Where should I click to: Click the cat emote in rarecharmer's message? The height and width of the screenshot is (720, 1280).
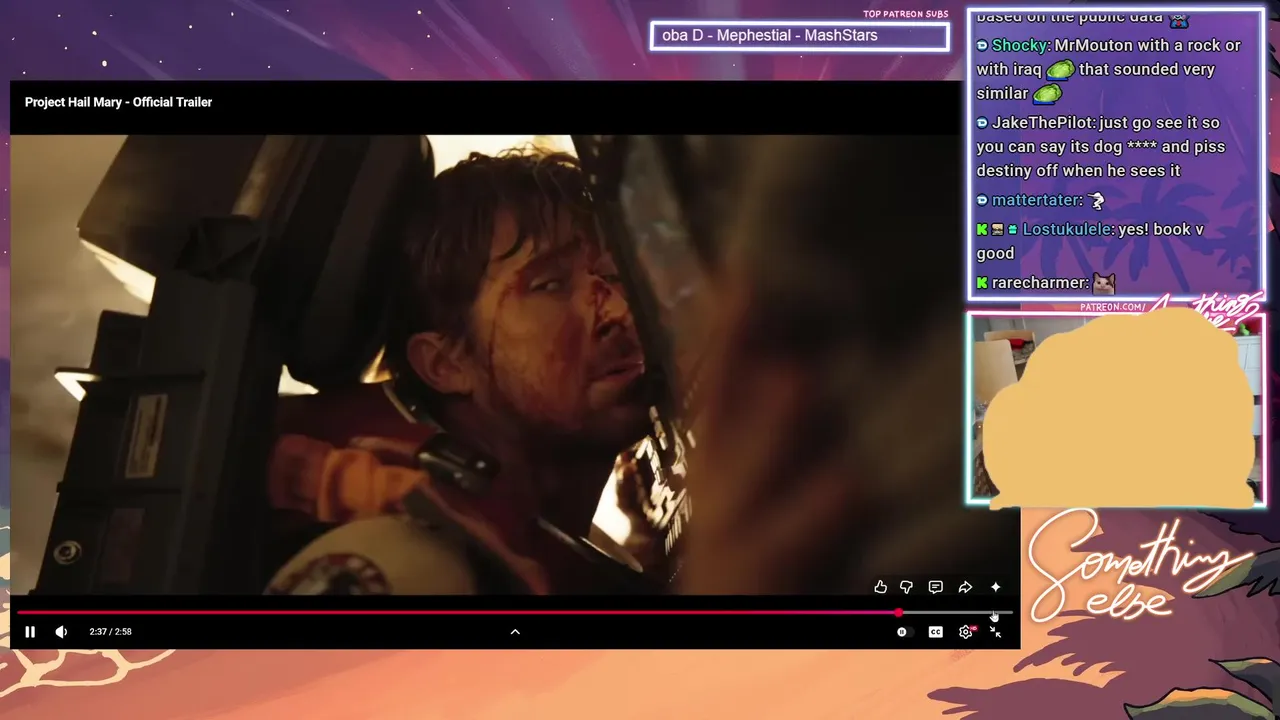pos(1104,283)
